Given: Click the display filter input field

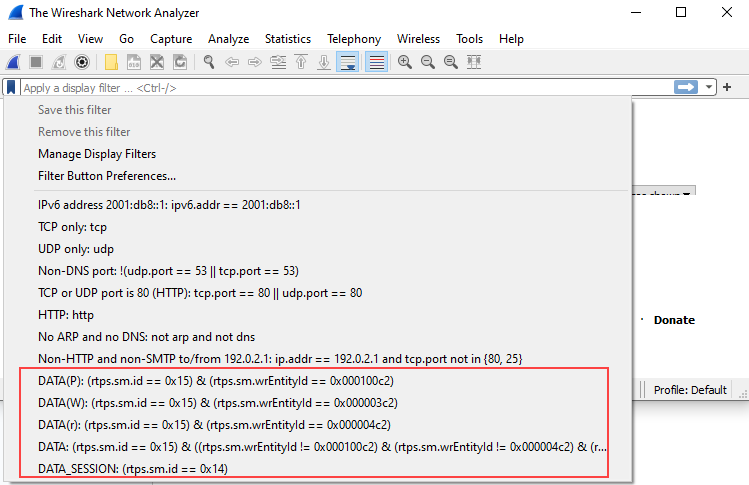Looking at the screenshot, I should coord(347,88).
